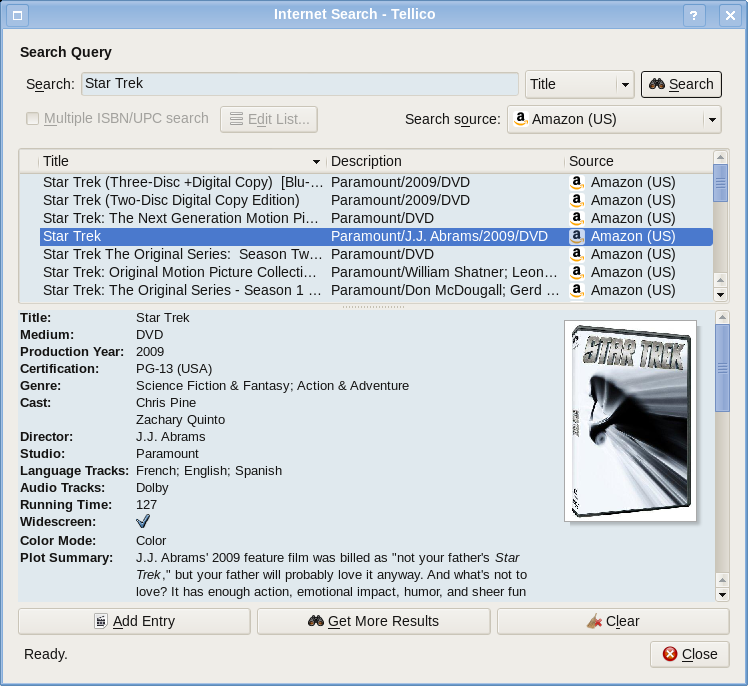Click Amazon icon in Season 1 row
The height and width of the screenshot is (686, 748).
[577, 291]
